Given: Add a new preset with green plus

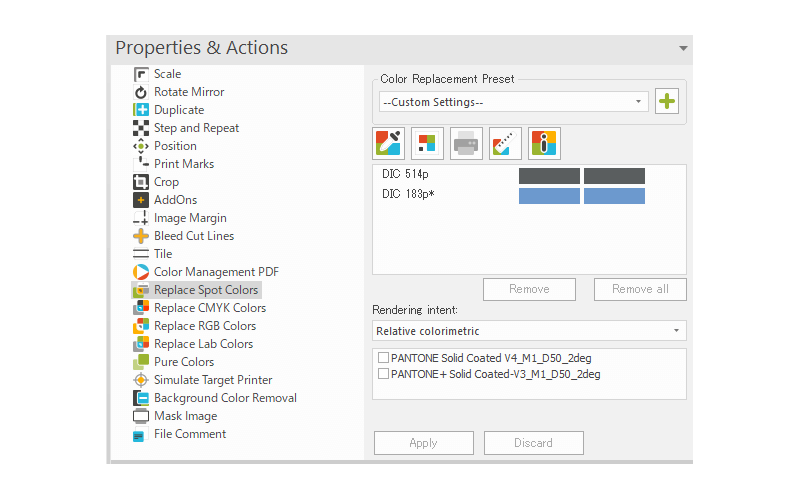Looking at the screenshot, I should click(x=666, y=101).
